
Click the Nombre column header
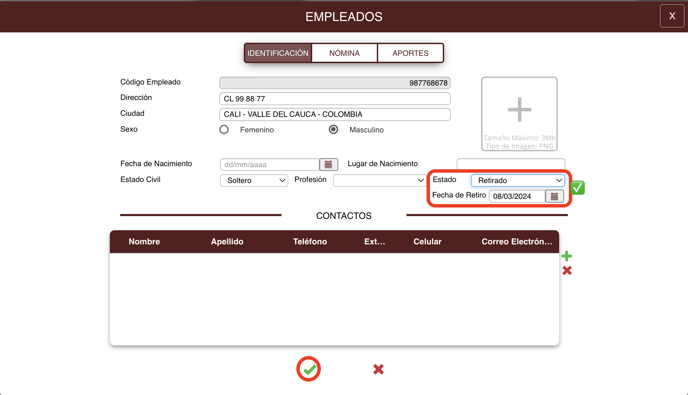pos(144,242)
